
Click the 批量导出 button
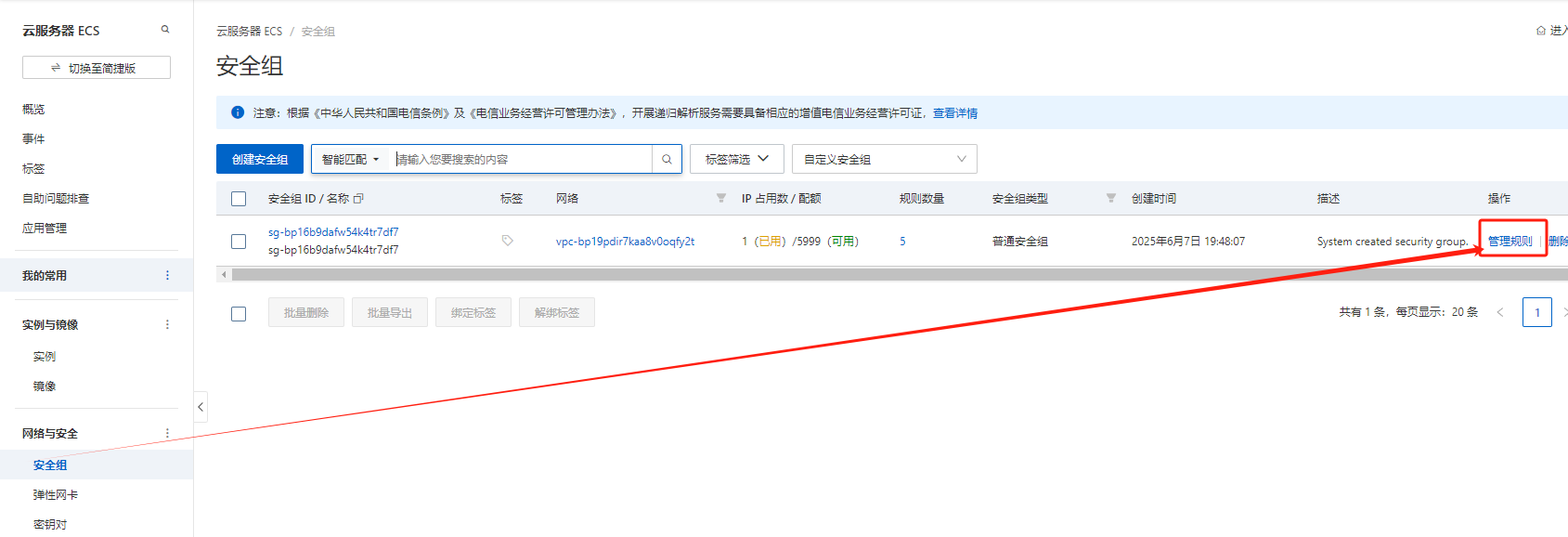pyautogui.click(x=390, y=312)
